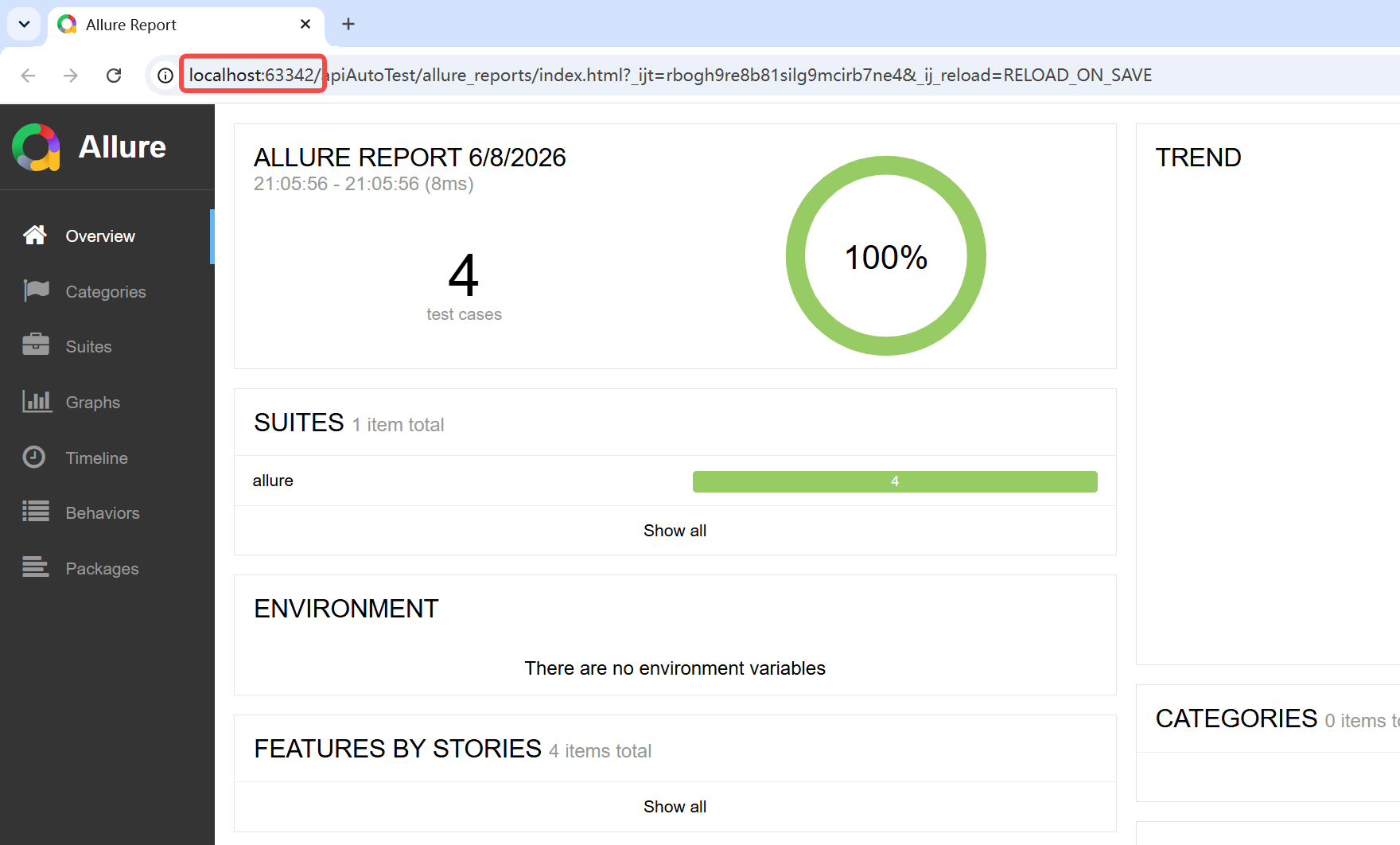Screen dimensions: 1400x845
Task: Click the TREND widget heading
Action: [x=1198, y=158]
